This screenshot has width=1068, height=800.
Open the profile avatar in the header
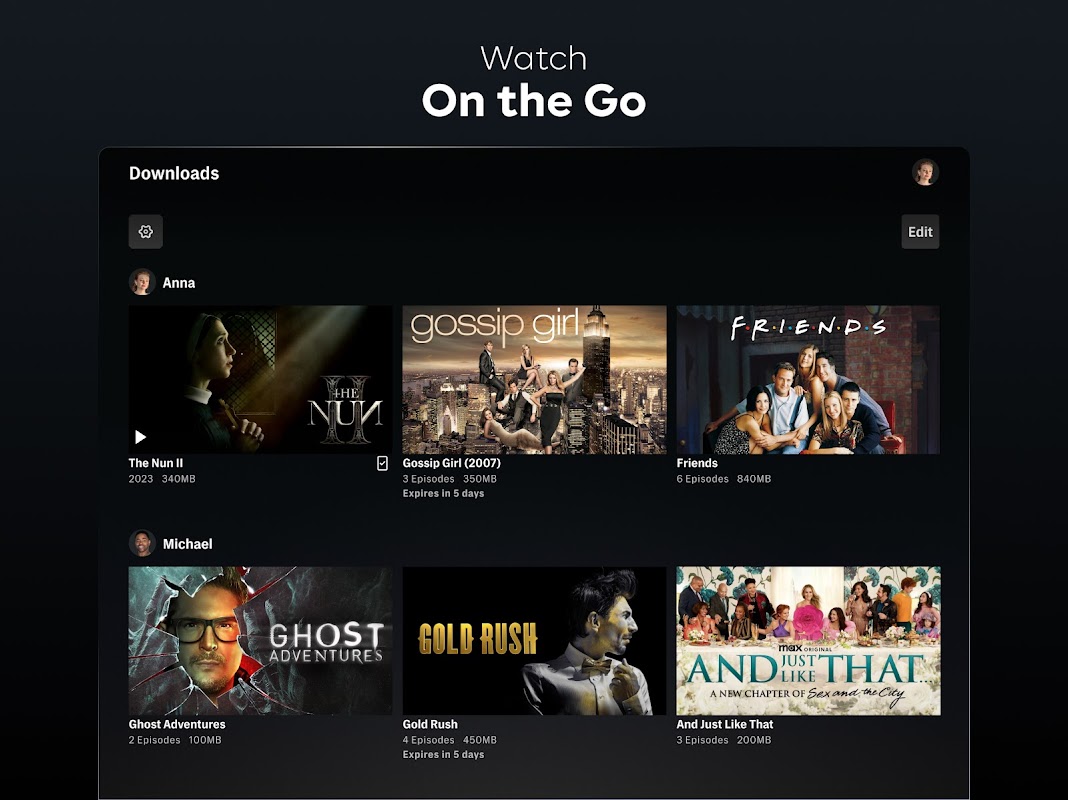[x=925, y=172]
